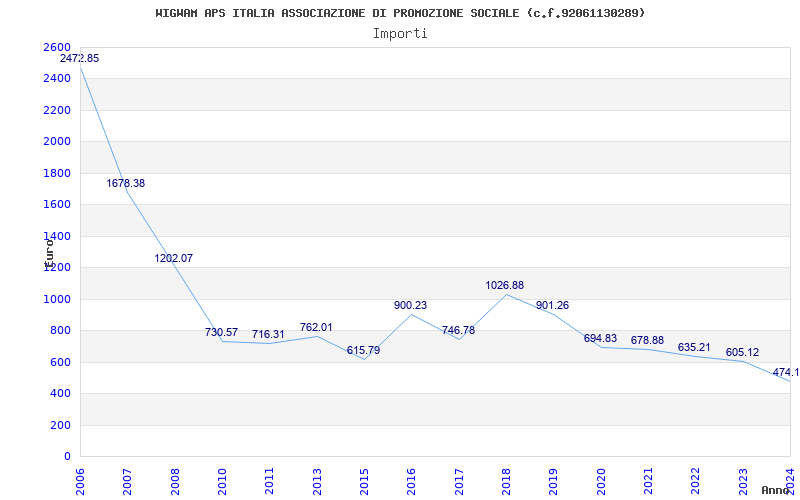The width and height of the screenshot is (800, 500).
Task: Click the 2006 x-axis year label
Action: 80,481
